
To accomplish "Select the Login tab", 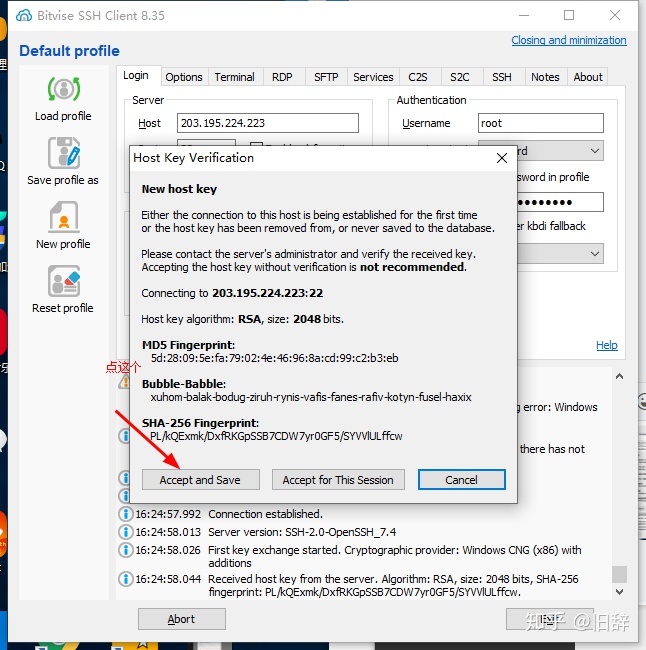I will tap(136, 75).
